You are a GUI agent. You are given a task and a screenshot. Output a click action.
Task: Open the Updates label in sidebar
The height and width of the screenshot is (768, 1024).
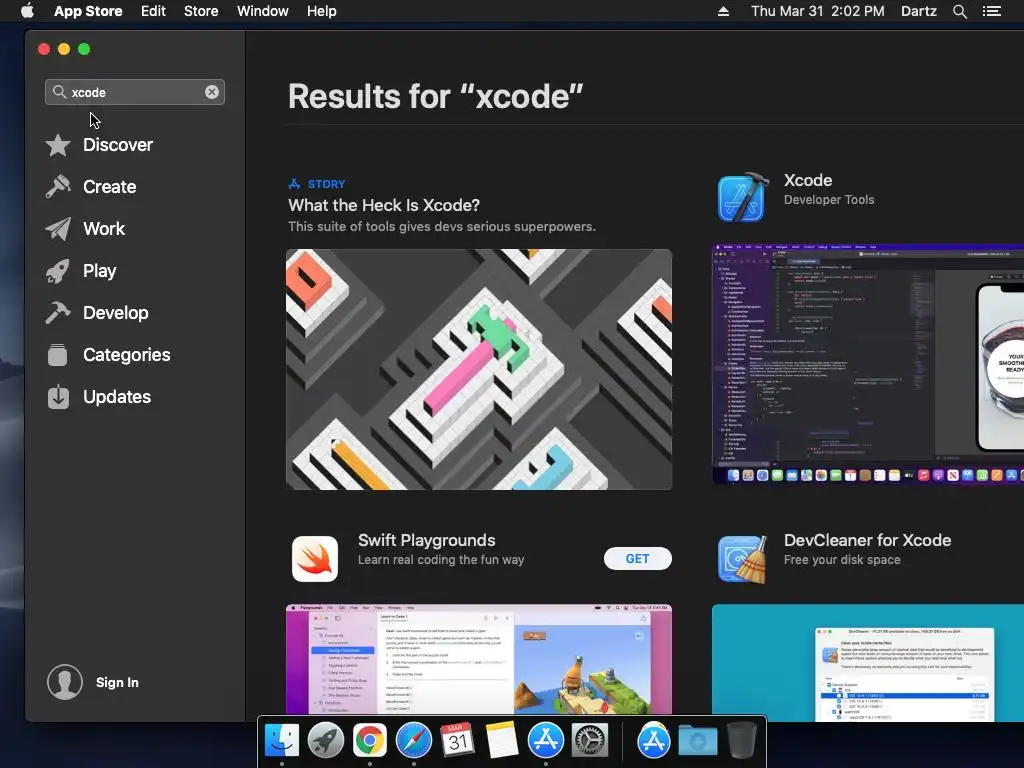(117, 397)
